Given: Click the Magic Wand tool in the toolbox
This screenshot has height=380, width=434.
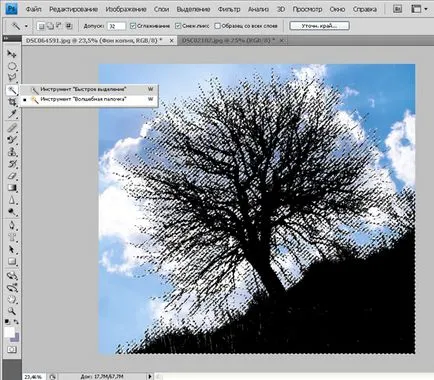Looking at the screenshot, I should (12, 90).
